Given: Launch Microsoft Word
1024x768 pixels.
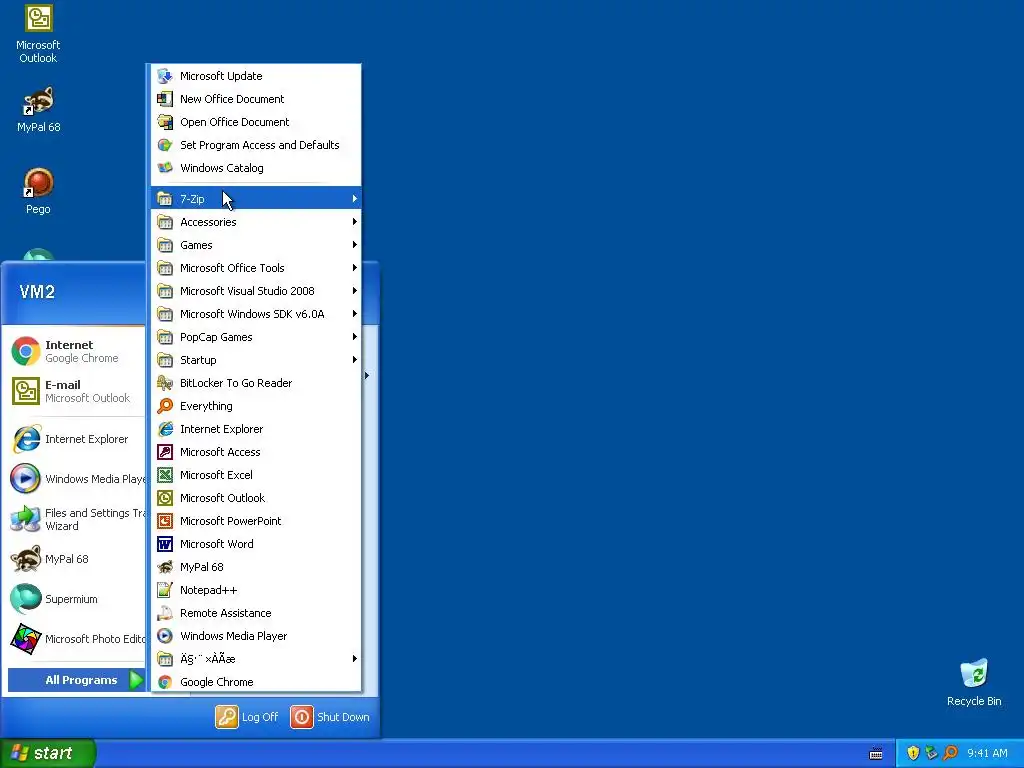Looking at the screenshot, I should pyautogui.click(x=256, y=544).
